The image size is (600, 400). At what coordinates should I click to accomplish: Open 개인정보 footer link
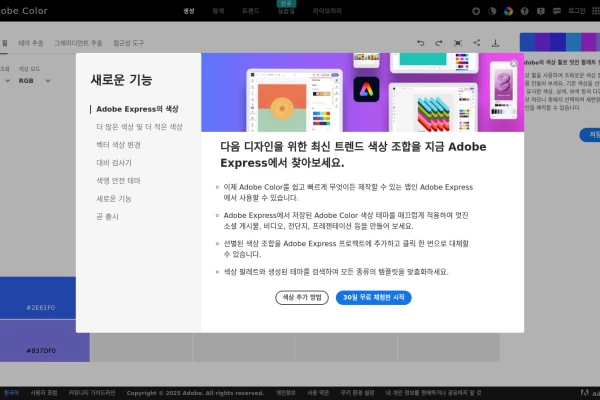pos(286,393)
